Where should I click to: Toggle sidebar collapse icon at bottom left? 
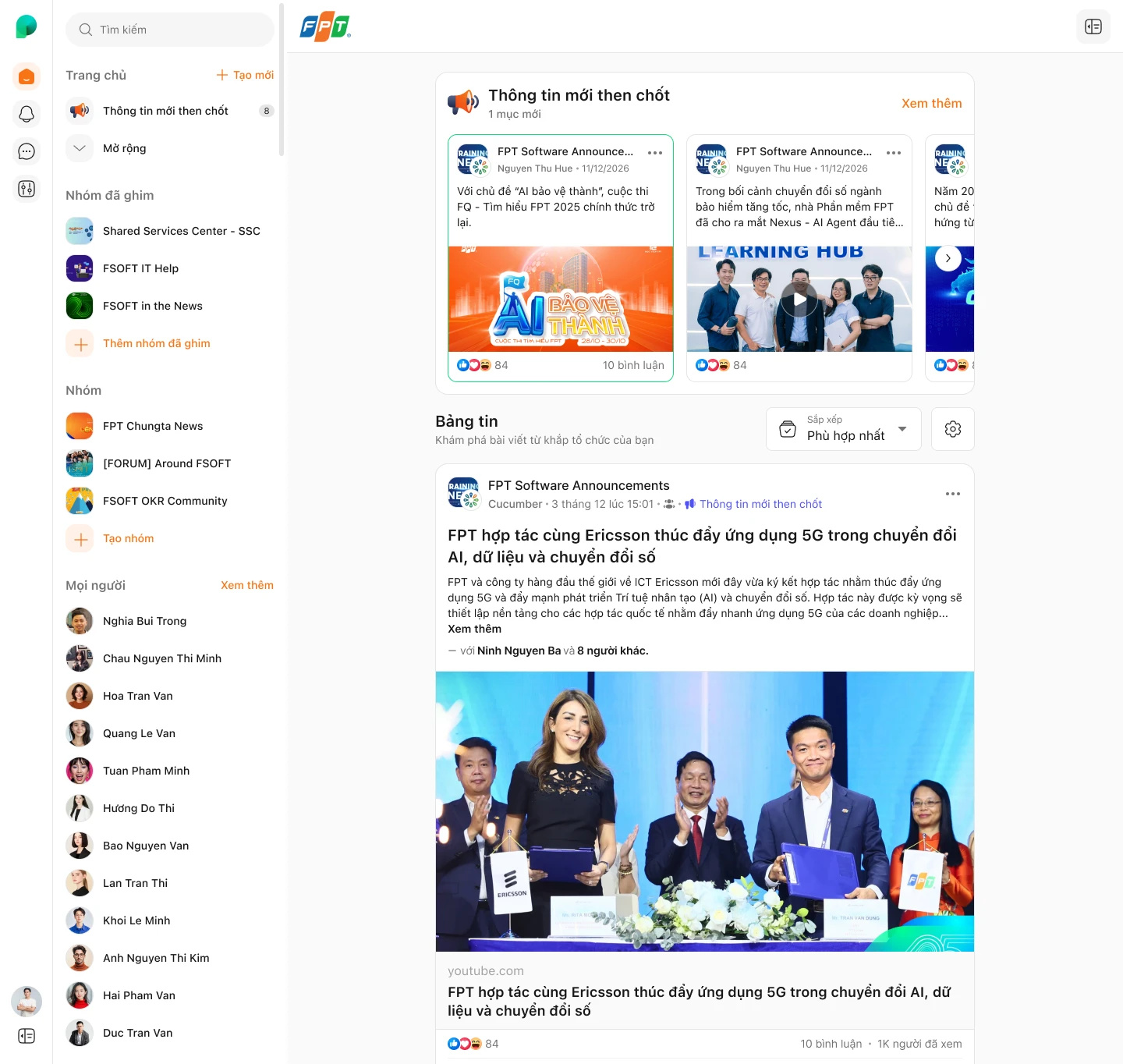coord(27,1036)
